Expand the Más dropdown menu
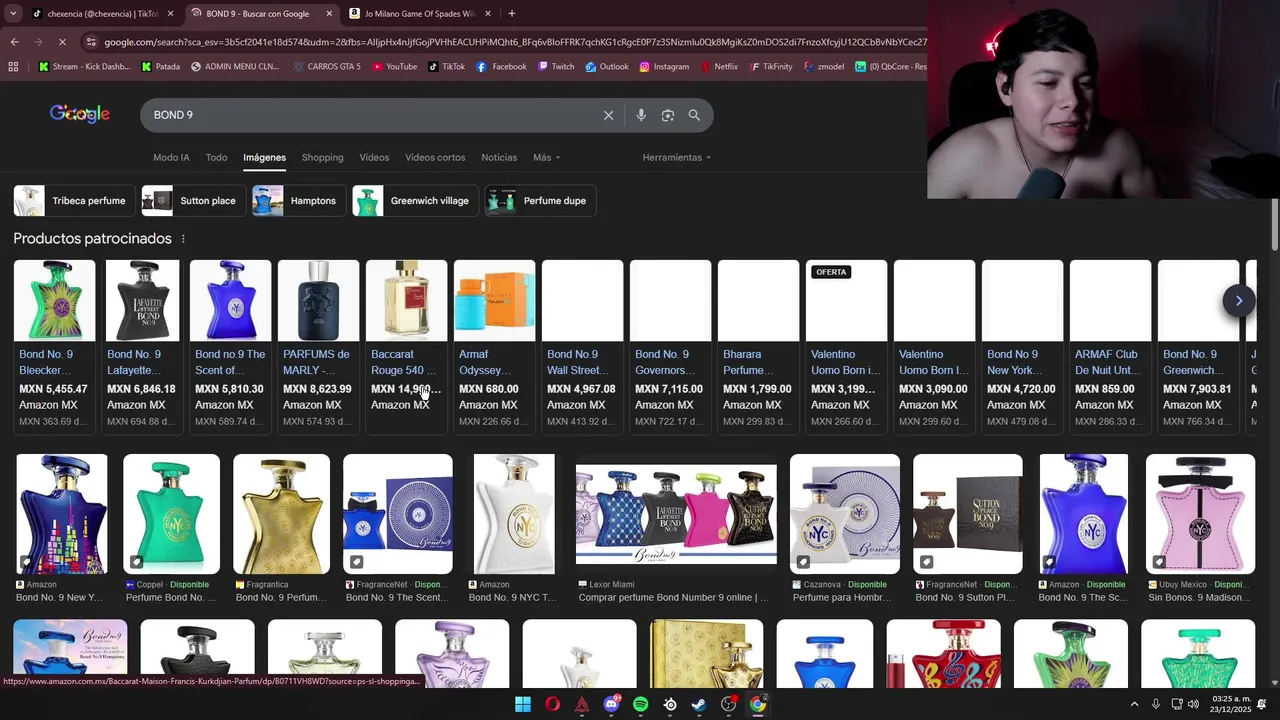Viewport: 1280px width, 720px height. [546, 158]
